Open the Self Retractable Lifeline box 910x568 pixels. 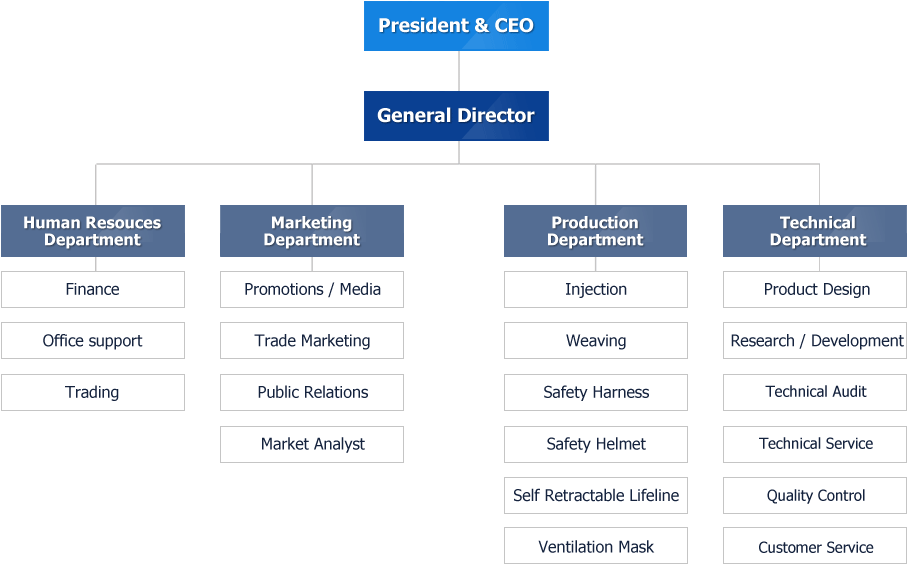pyautogui.click(x=596, y=495)
